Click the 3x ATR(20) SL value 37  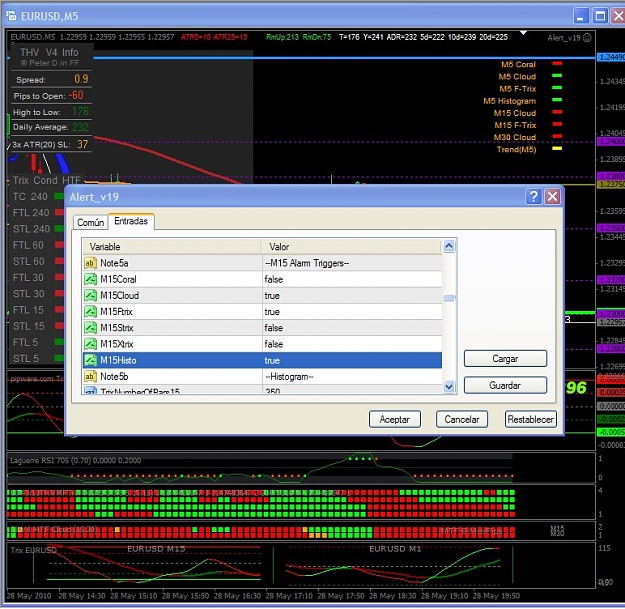[83, 144]
